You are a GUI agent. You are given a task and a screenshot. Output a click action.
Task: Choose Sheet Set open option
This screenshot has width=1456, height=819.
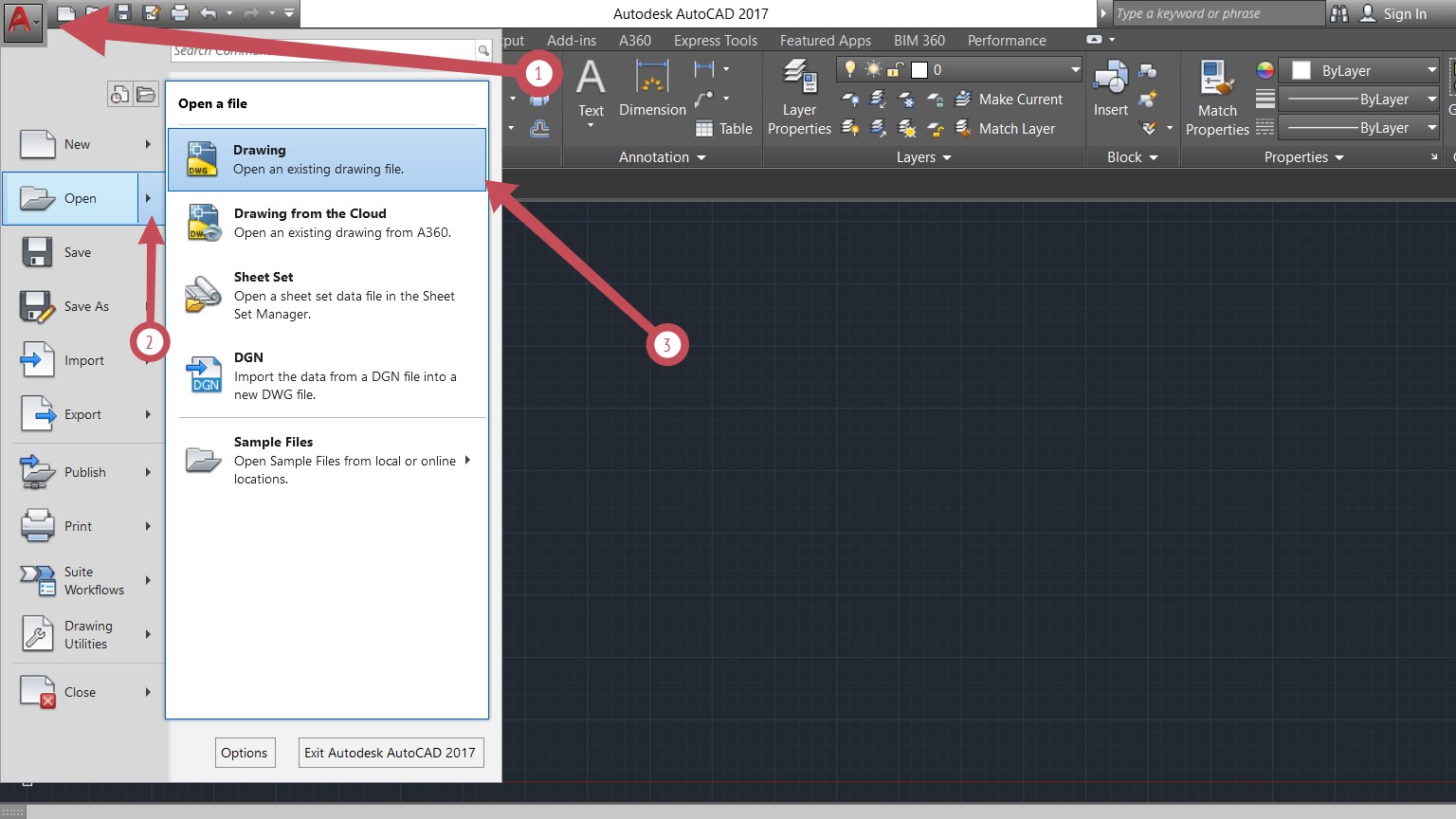[x=327, y=295]
